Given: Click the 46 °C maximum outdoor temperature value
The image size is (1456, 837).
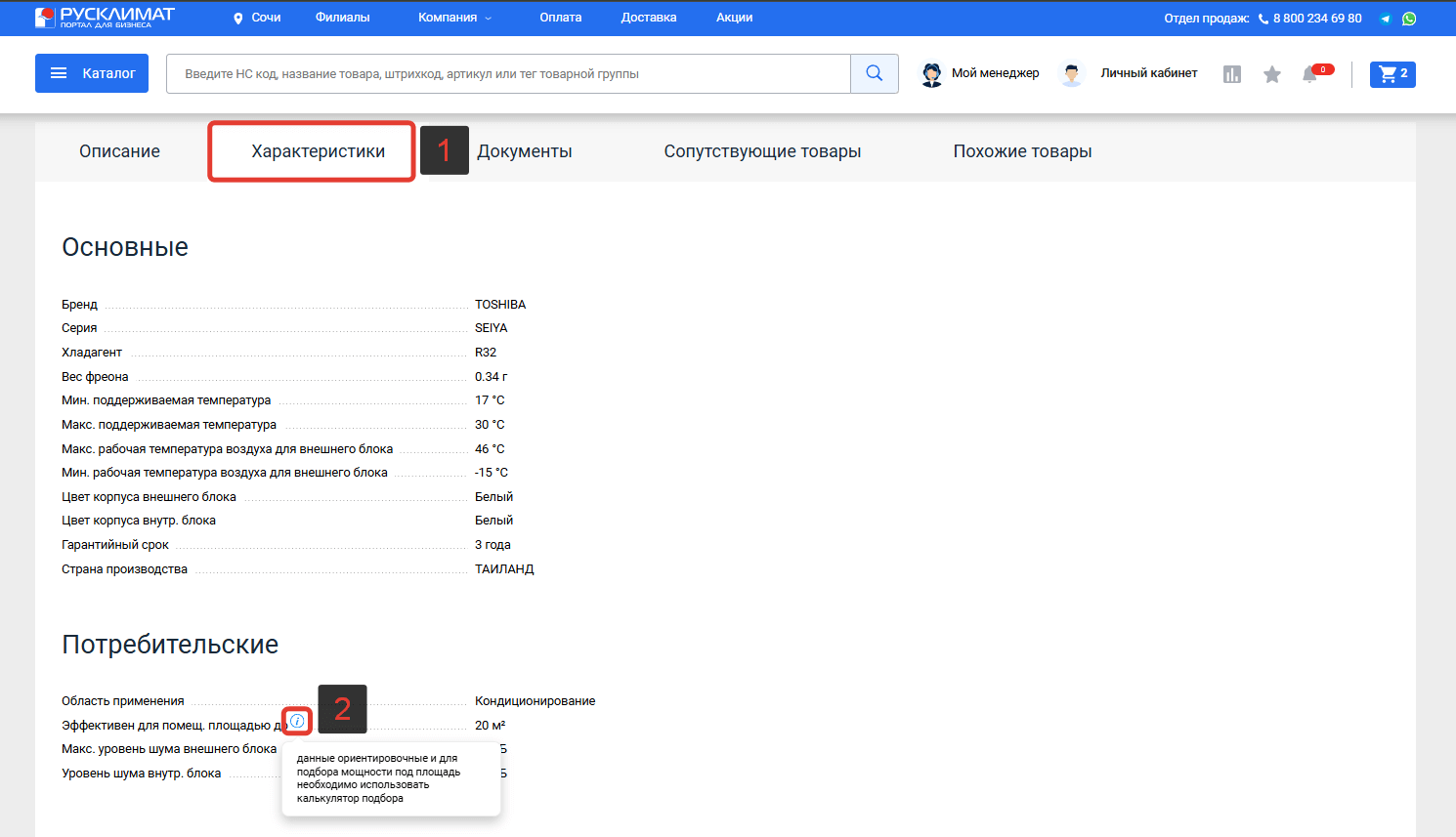Looking at the screenshot, I should (x=490, y=449).
